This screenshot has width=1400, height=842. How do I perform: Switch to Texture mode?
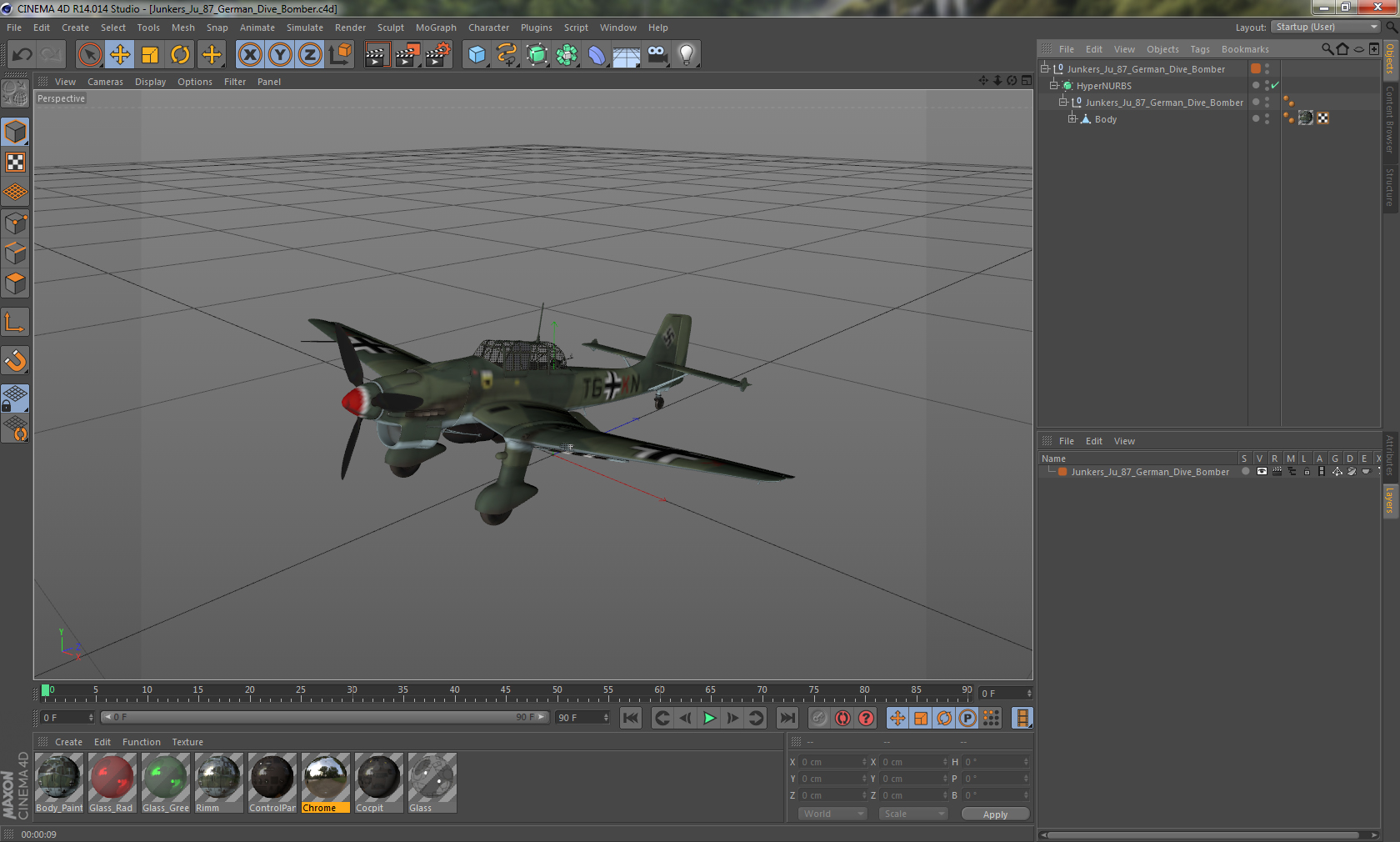16,163
